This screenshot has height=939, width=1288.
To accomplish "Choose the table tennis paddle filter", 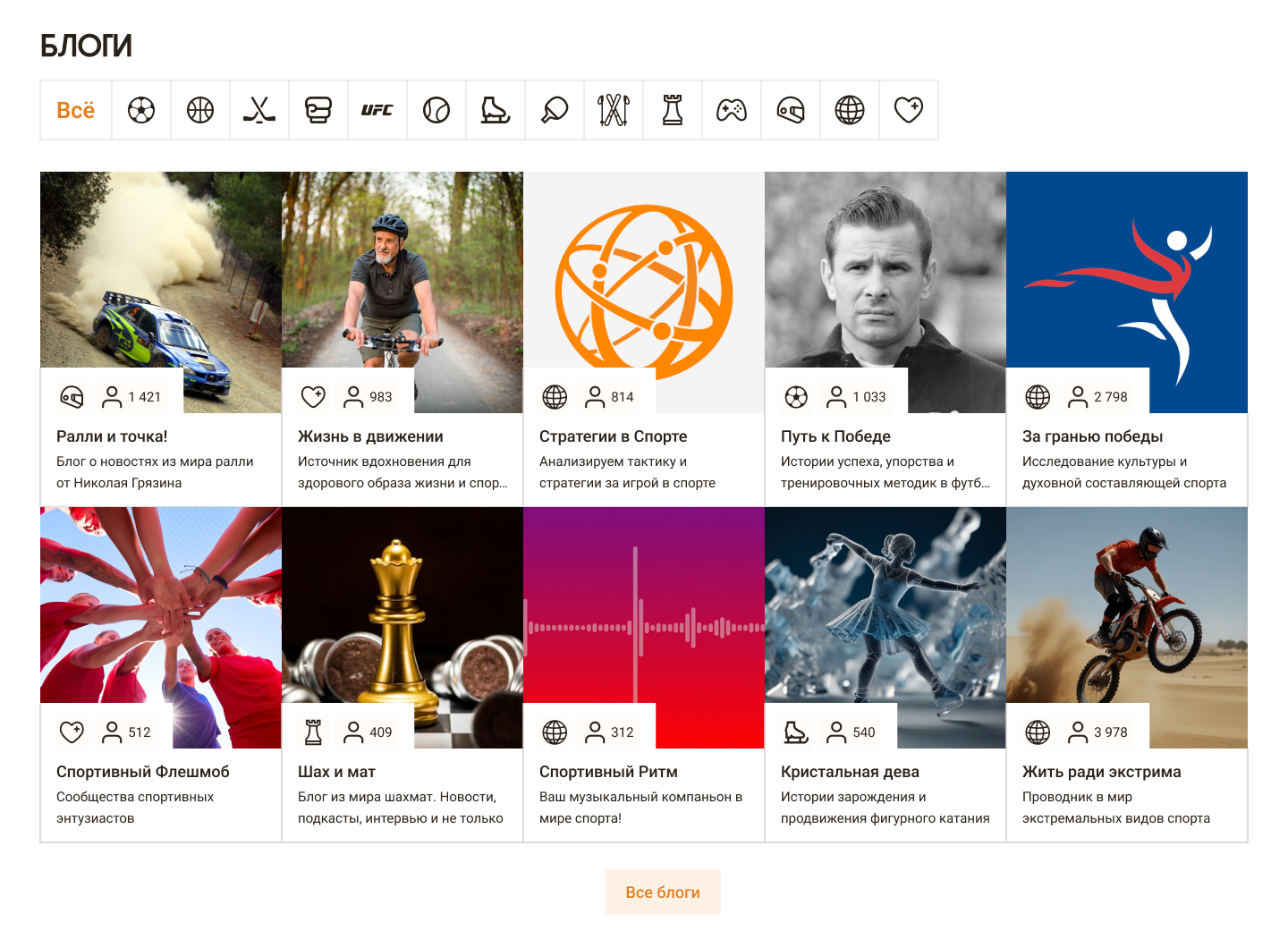I will [555, 110].
